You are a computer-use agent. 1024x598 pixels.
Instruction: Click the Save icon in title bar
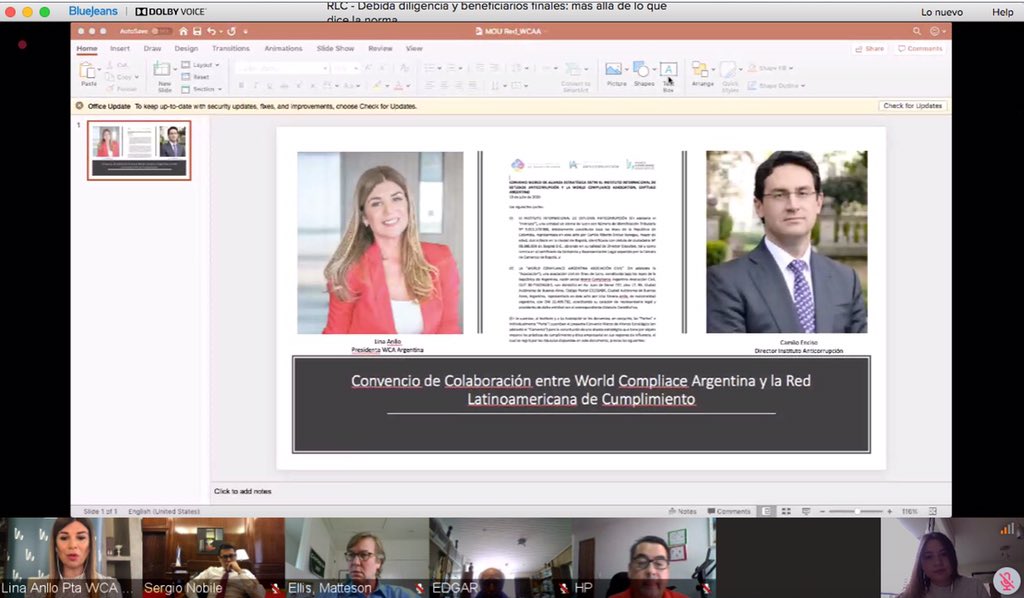point(197,31)
